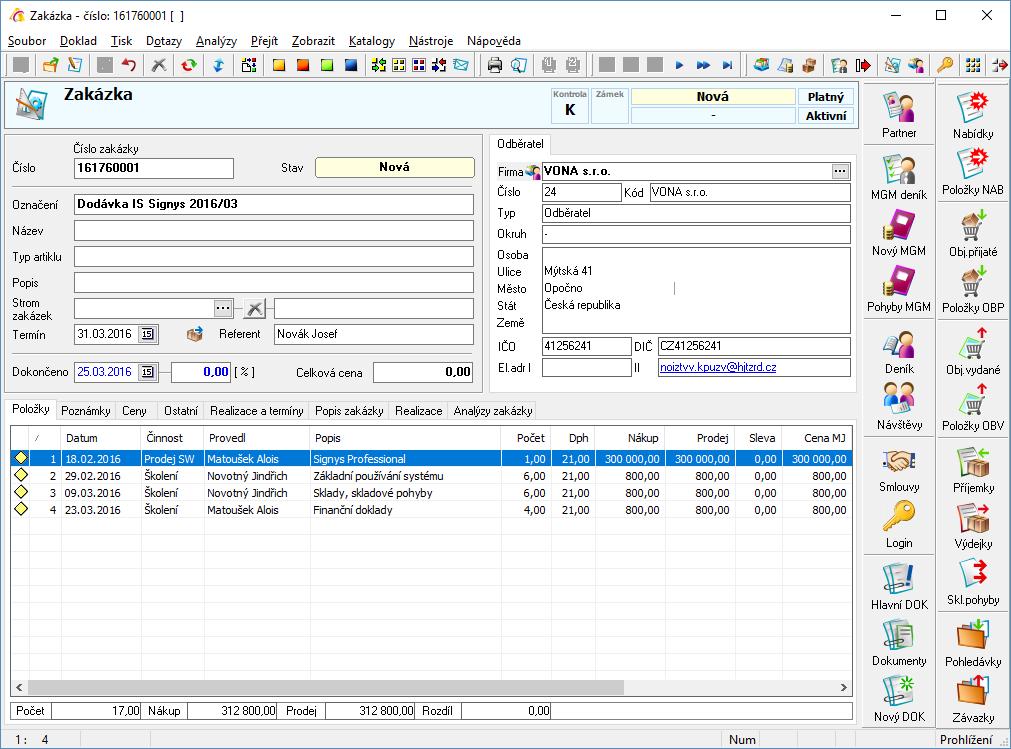The height and width of the screenshot is (749, 1011).
Task: Open Strom zakázek ellipsis browse button
Action: tap(222, 308)
